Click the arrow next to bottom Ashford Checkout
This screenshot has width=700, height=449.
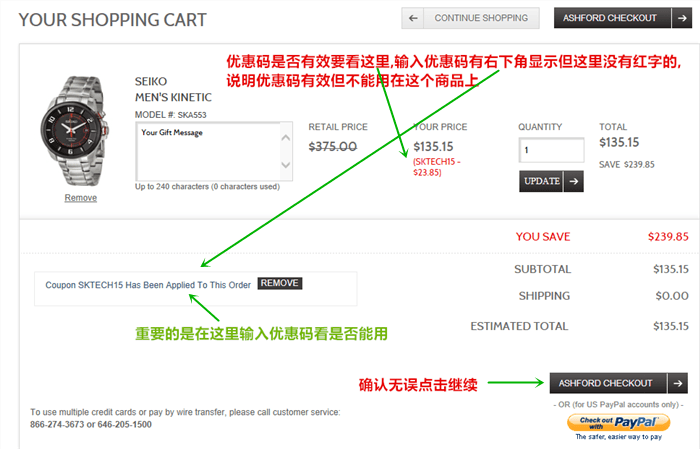tap(678, 383)
